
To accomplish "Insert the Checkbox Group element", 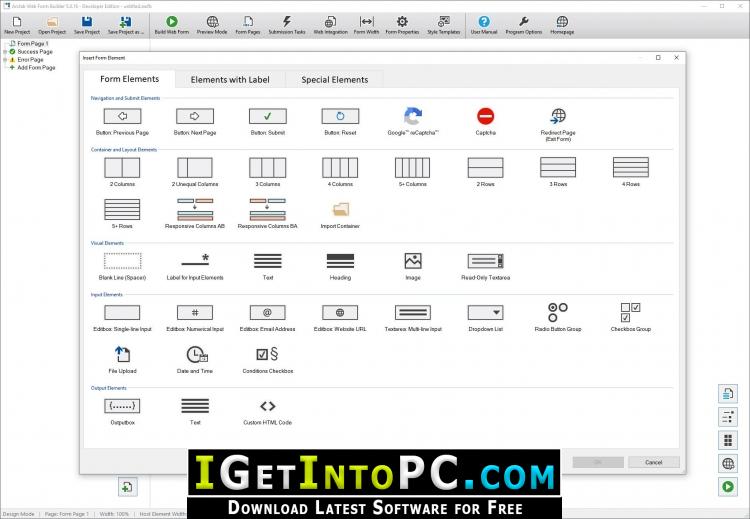I will [x=630, y=317].
